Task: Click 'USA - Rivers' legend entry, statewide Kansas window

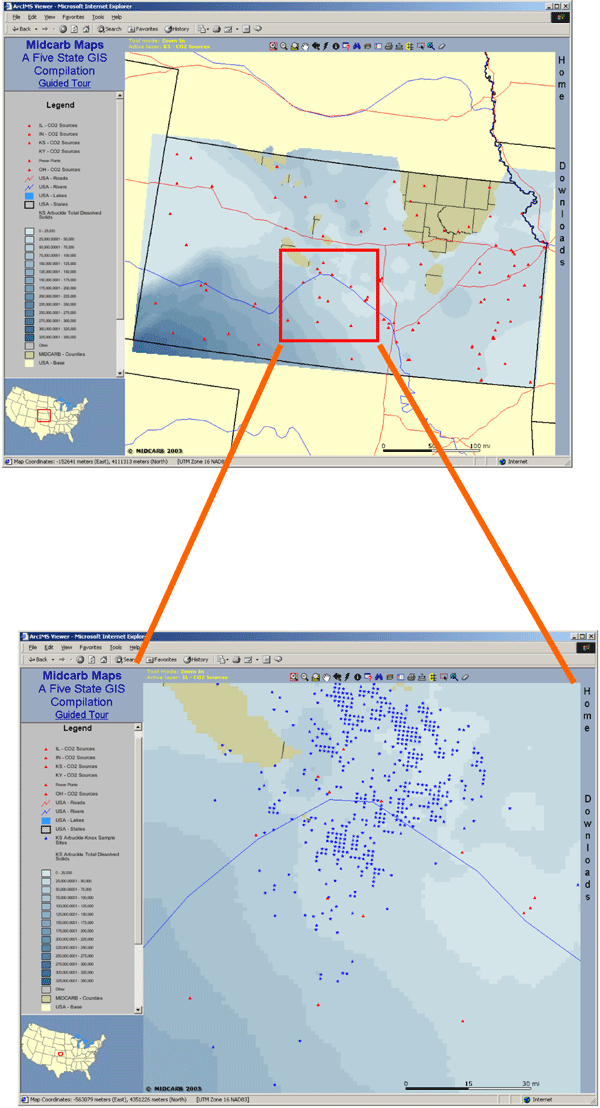Action: tap(52, 187)
